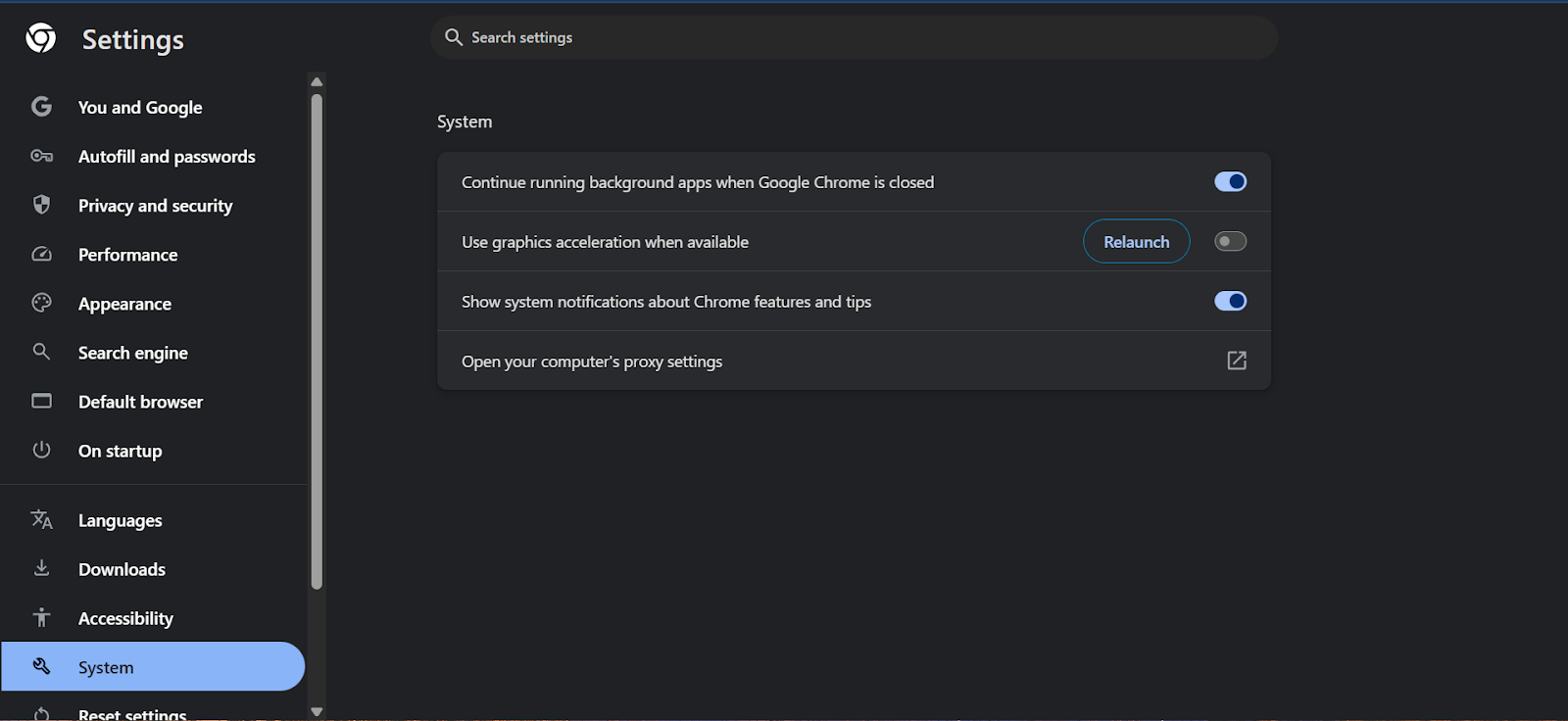
Task: Click the person icon for Accessibility
Action: 41,617
